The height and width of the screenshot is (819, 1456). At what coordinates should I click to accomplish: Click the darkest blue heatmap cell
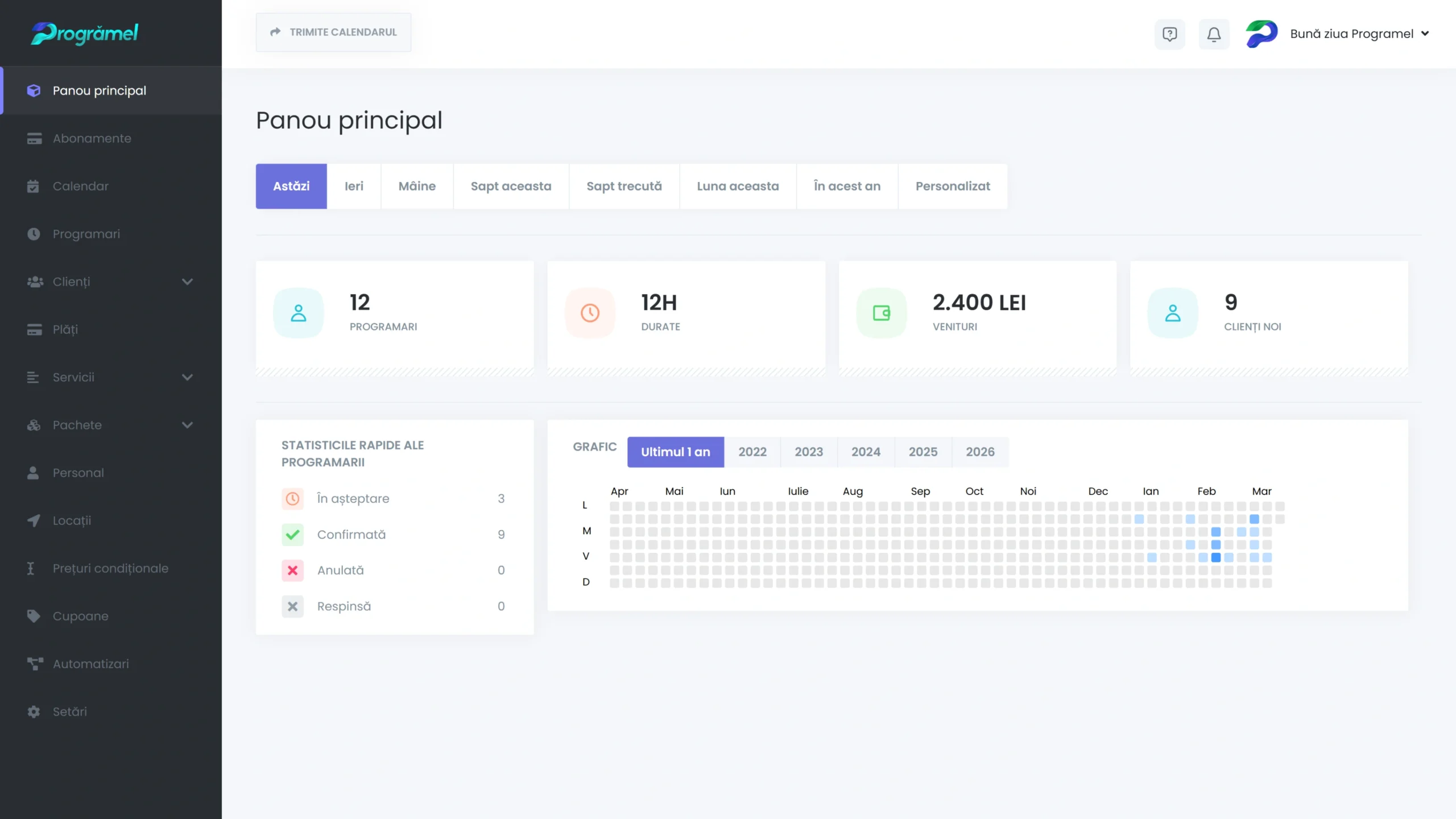(1216, 557)
